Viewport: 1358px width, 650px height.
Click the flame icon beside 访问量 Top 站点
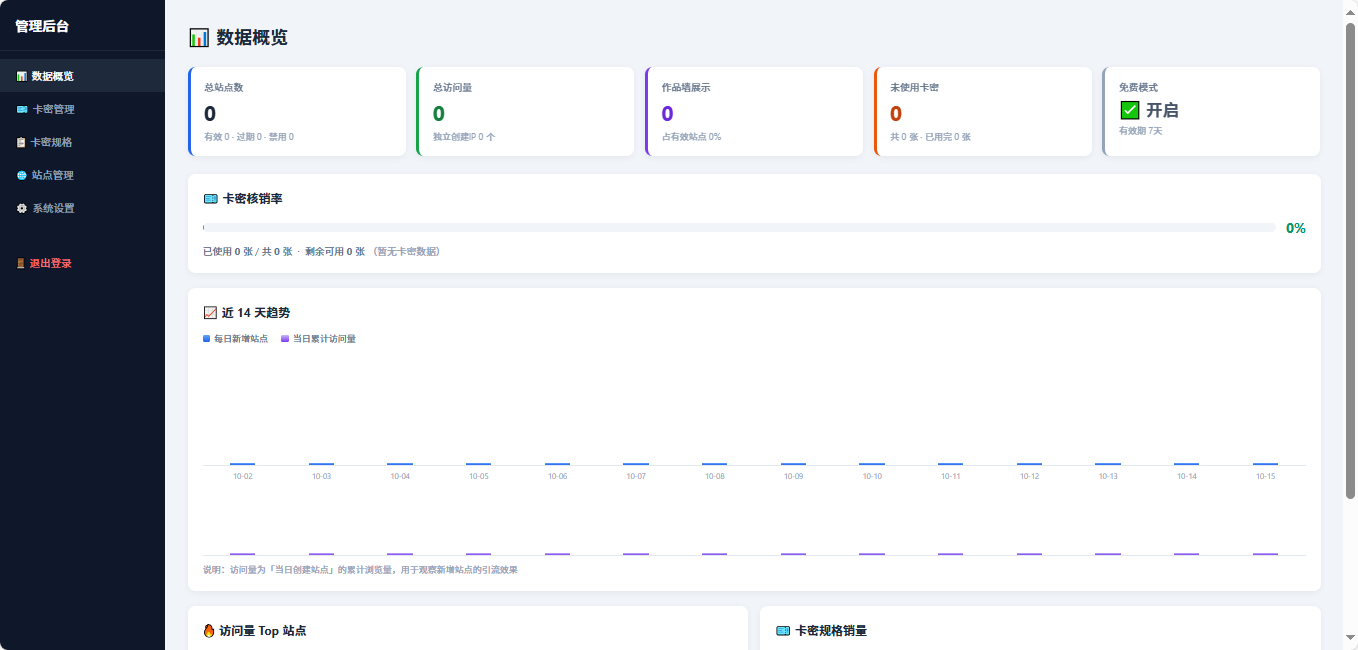209,631
